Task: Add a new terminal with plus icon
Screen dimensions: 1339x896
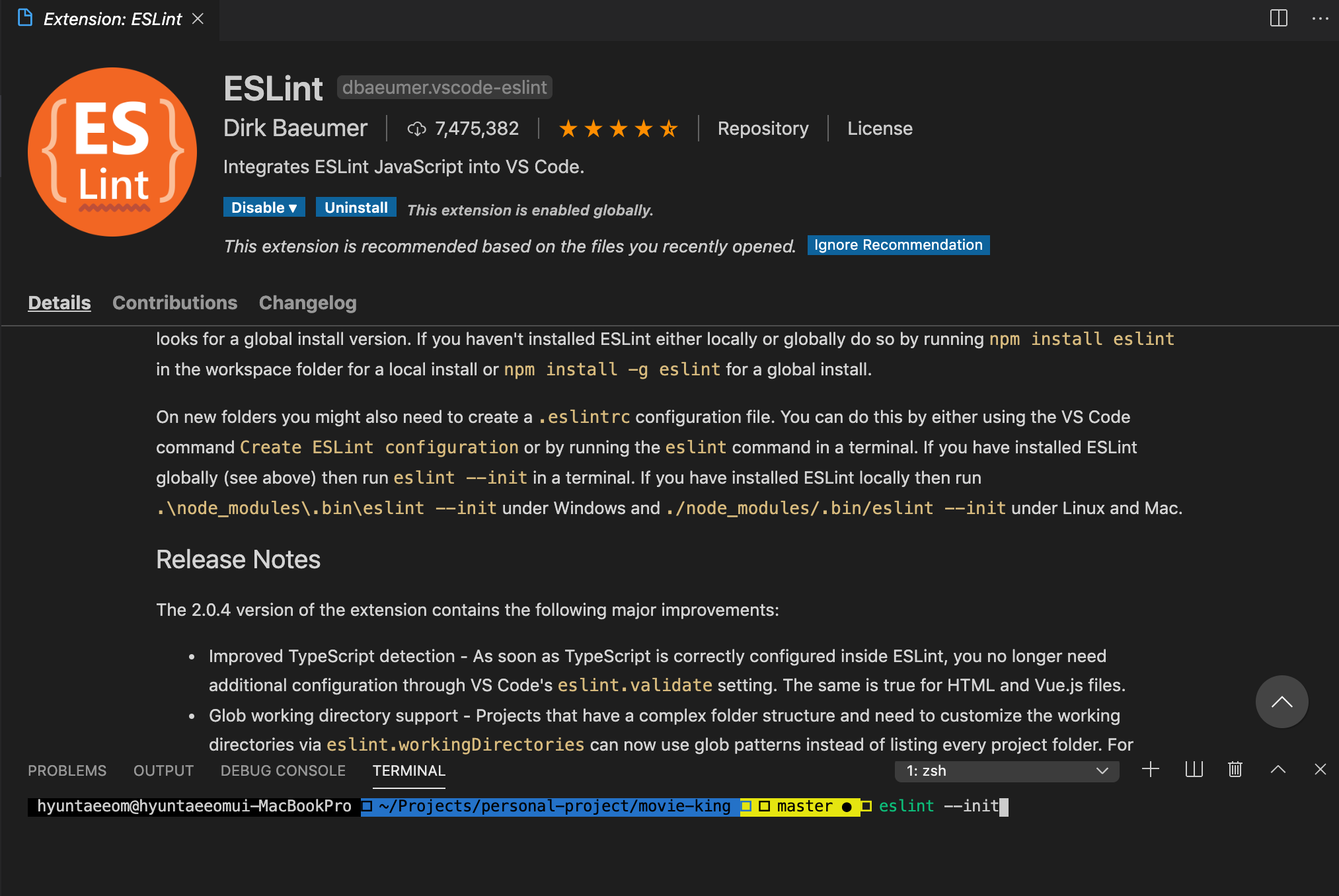Action: click(1150, 770)
